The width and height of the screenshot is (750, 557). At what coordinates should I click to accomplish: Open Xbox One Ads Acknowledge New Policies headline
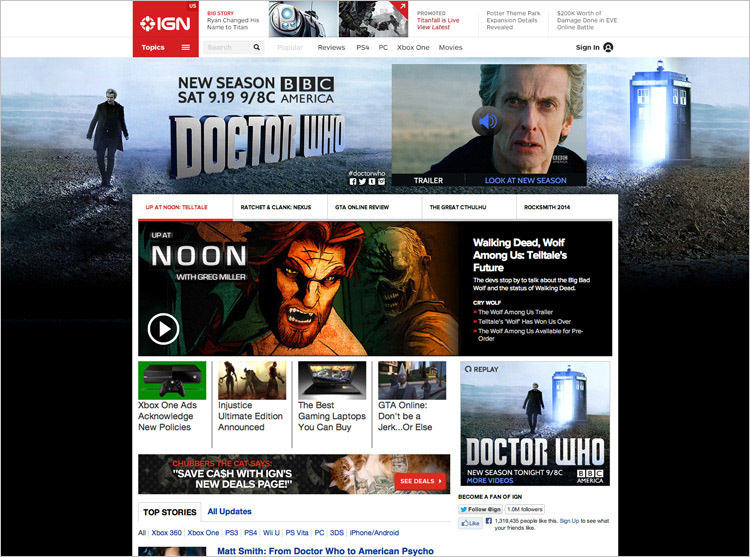pyautogui.click(x=167, y=416)
